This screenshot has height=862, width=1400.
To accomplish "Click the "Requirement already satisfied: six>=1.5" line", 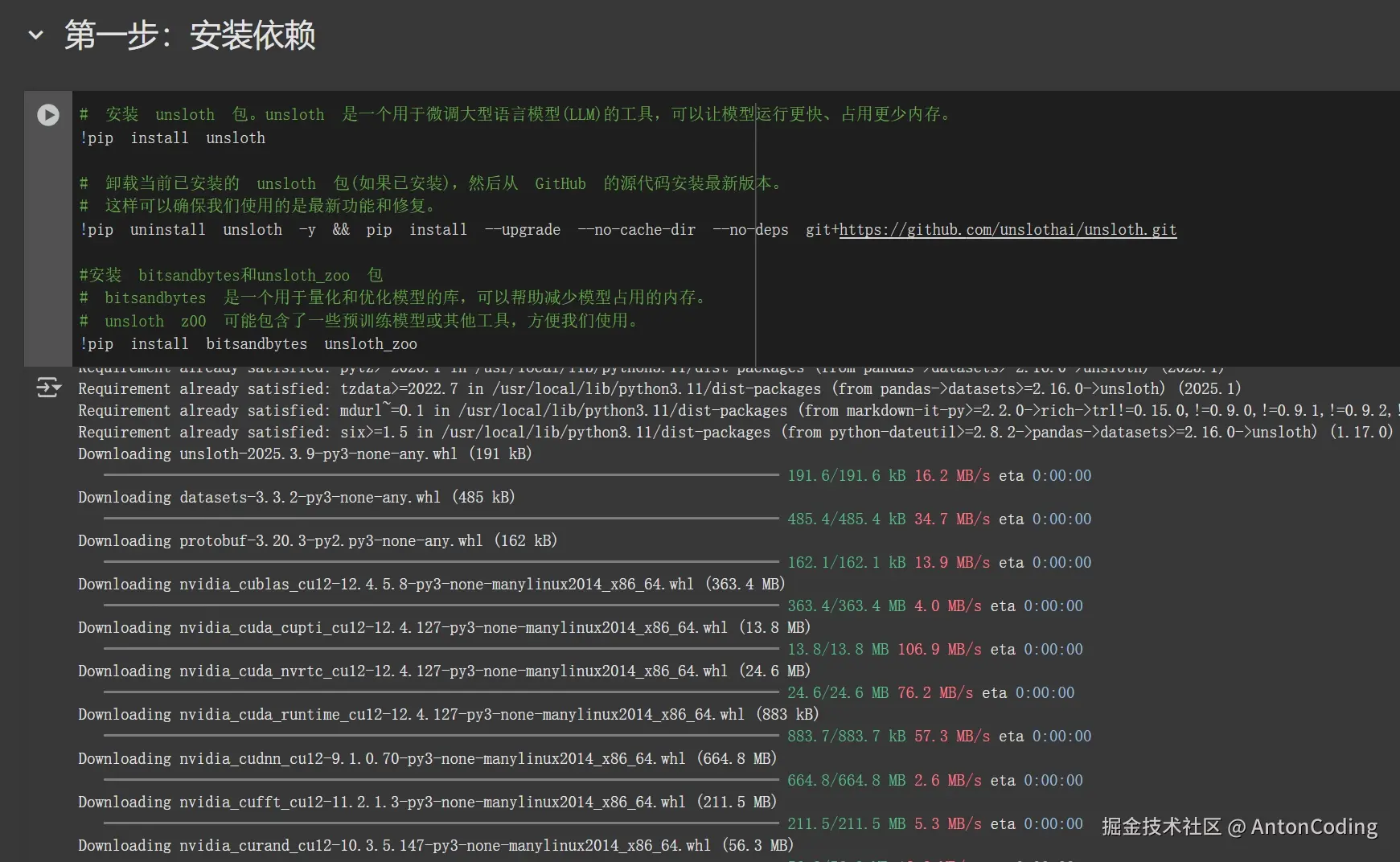I will [x=736, y=433].
